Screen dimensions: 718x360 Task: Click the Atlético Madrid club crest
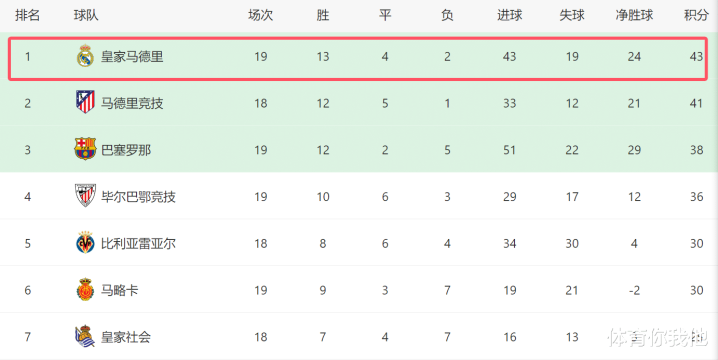(85, 102)
